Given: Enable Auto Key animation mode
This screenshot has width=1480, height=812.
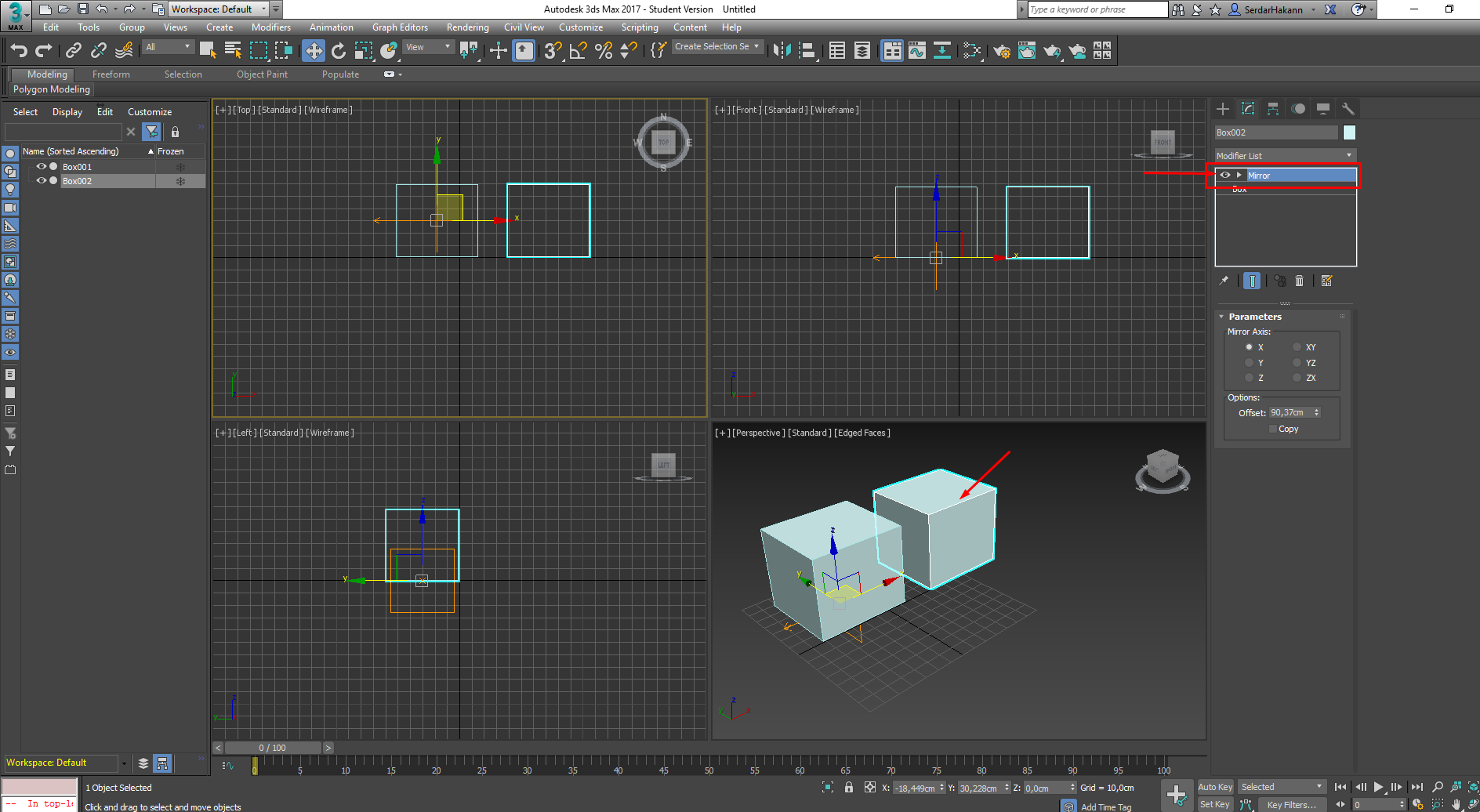Looking at the screenshot, I should [x=1215, y=786].
